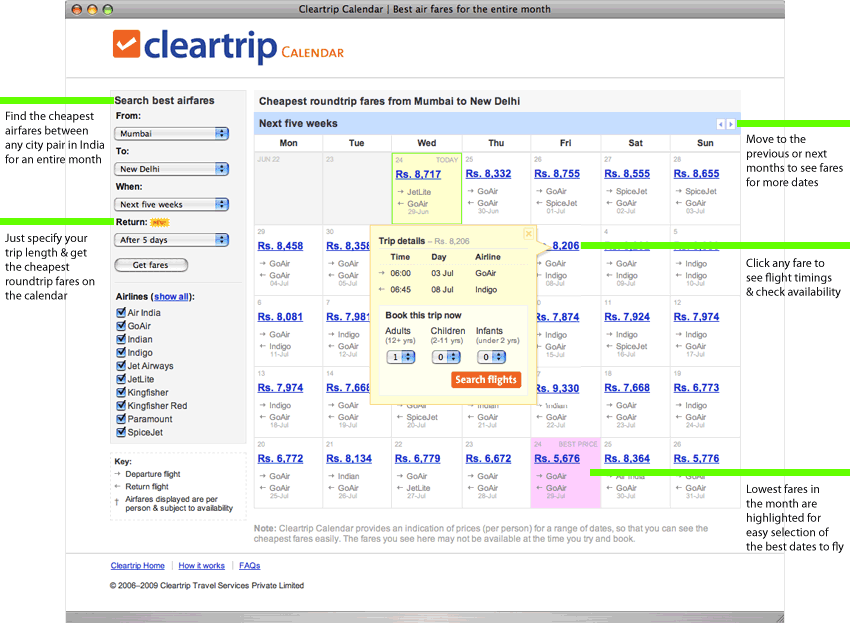The height and width of the screenshot is (623, 850).
Task: Click the Wed column header
Action: pos(427,143)
